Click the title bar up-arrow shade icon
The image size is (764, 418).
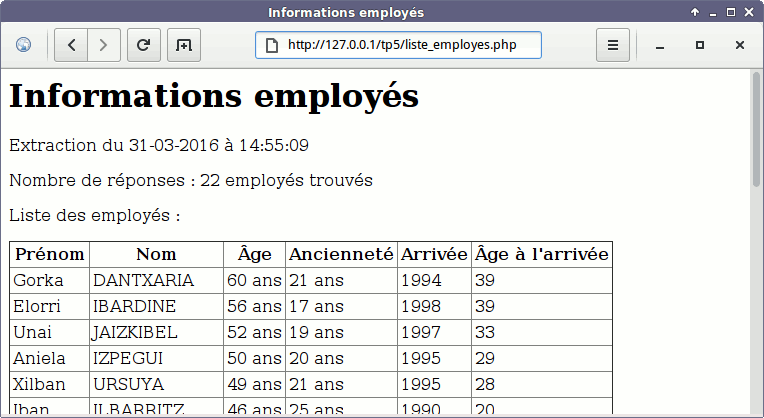point(695,12)
